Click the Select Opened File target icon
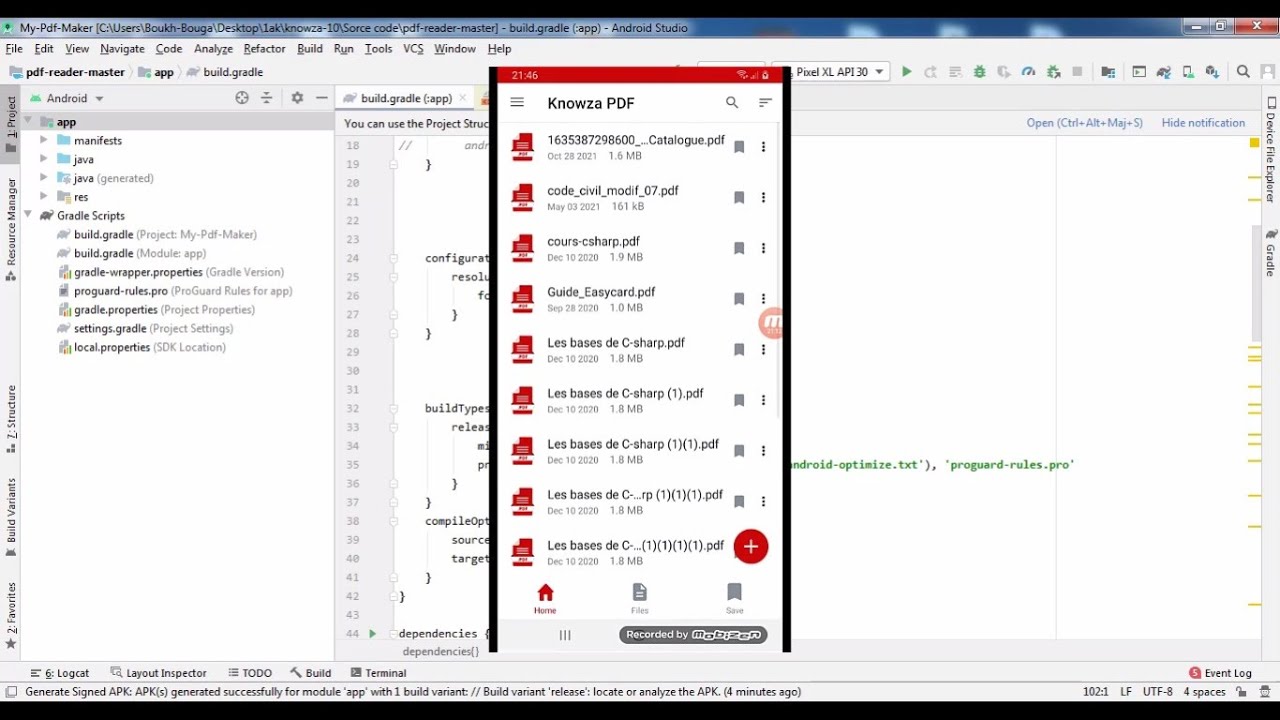This screenshot has height=720, width=1280. (x=242, y=98)
